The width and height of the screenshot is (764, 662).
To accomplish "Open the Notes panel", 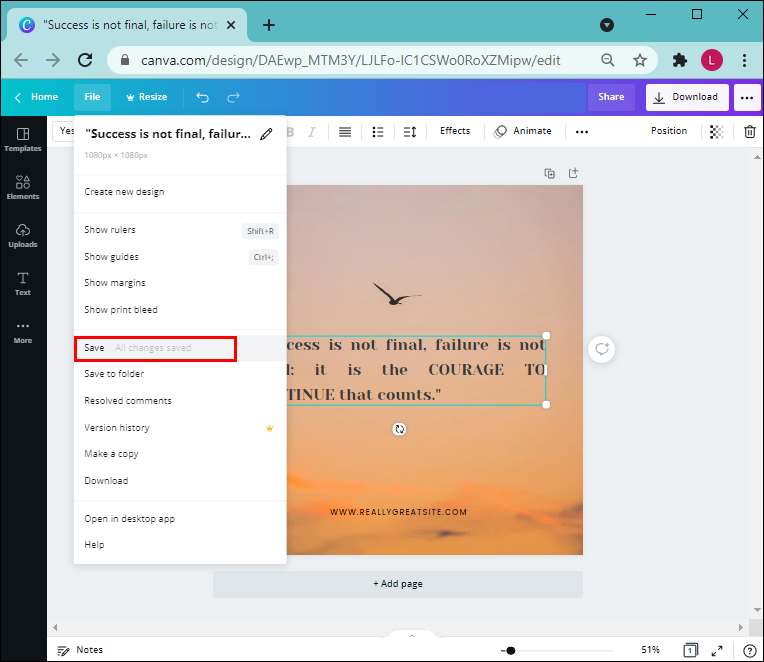I will (80, 650).
